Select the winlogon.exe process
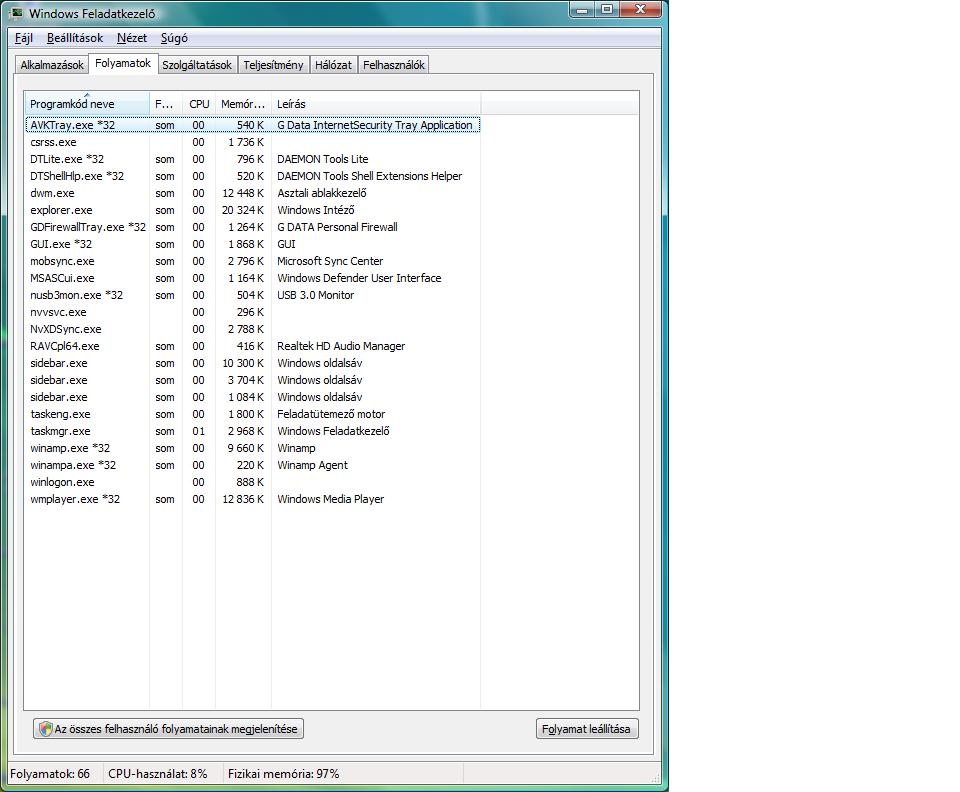This screenshot has height=792, width=960. point(252,482)
